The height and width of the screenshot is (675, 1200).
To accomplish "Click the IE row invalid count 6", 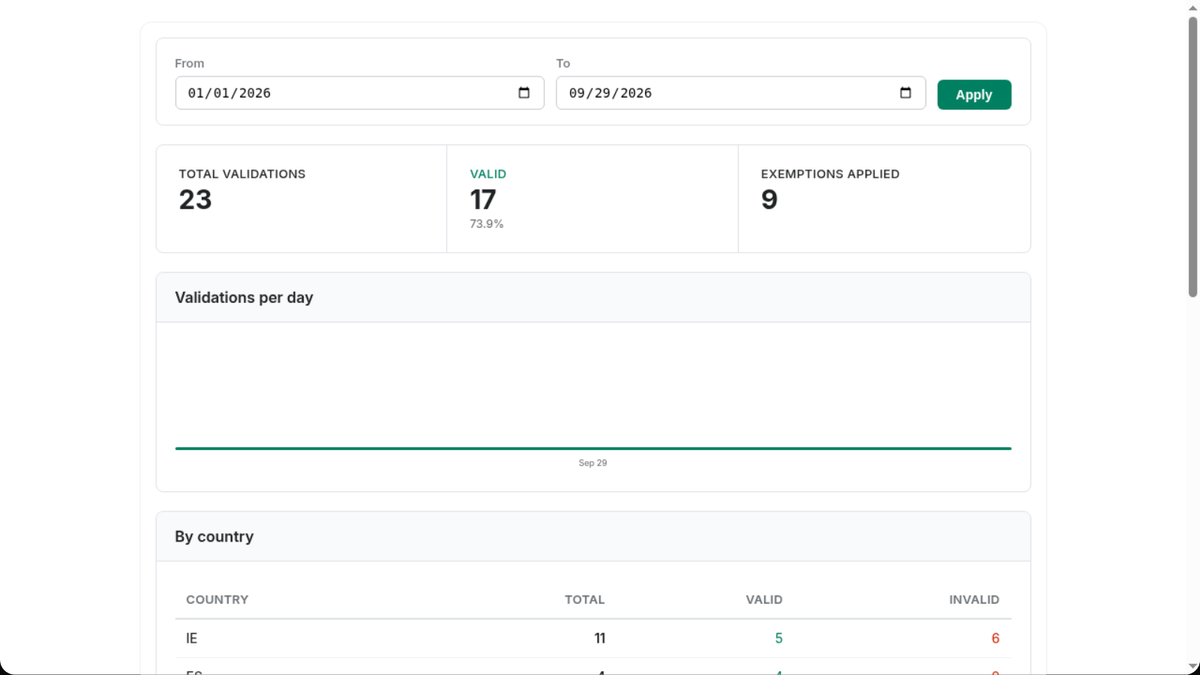I will pos(995,638).
